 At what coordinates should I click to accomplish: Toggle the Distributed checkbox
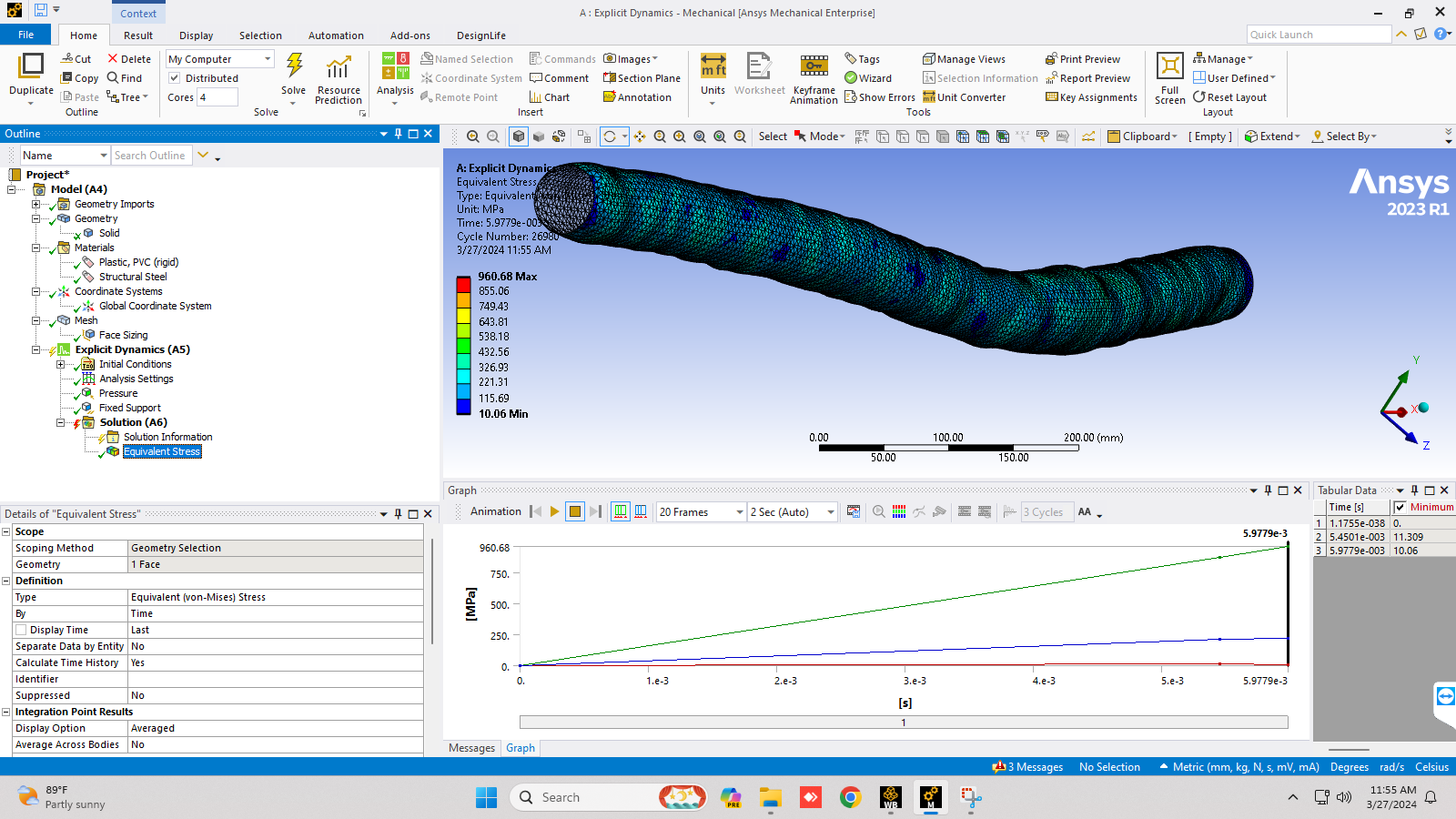tap(175, 78)
